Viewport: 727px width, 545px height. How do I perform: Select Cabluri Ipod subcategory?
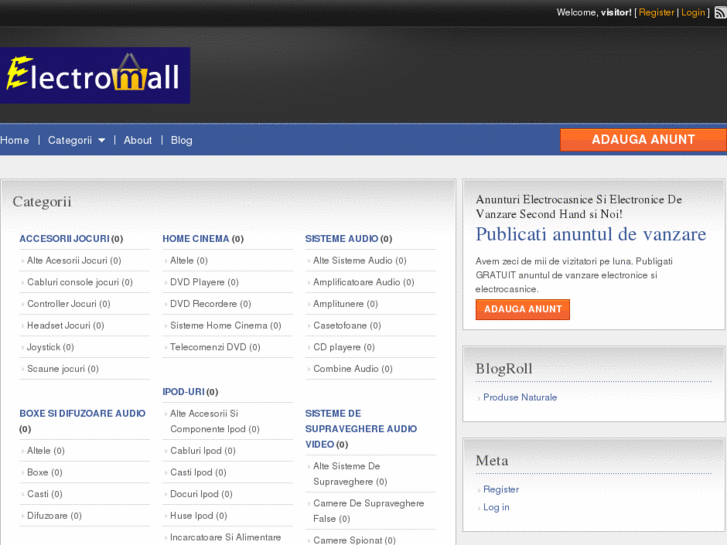point(196,451)
